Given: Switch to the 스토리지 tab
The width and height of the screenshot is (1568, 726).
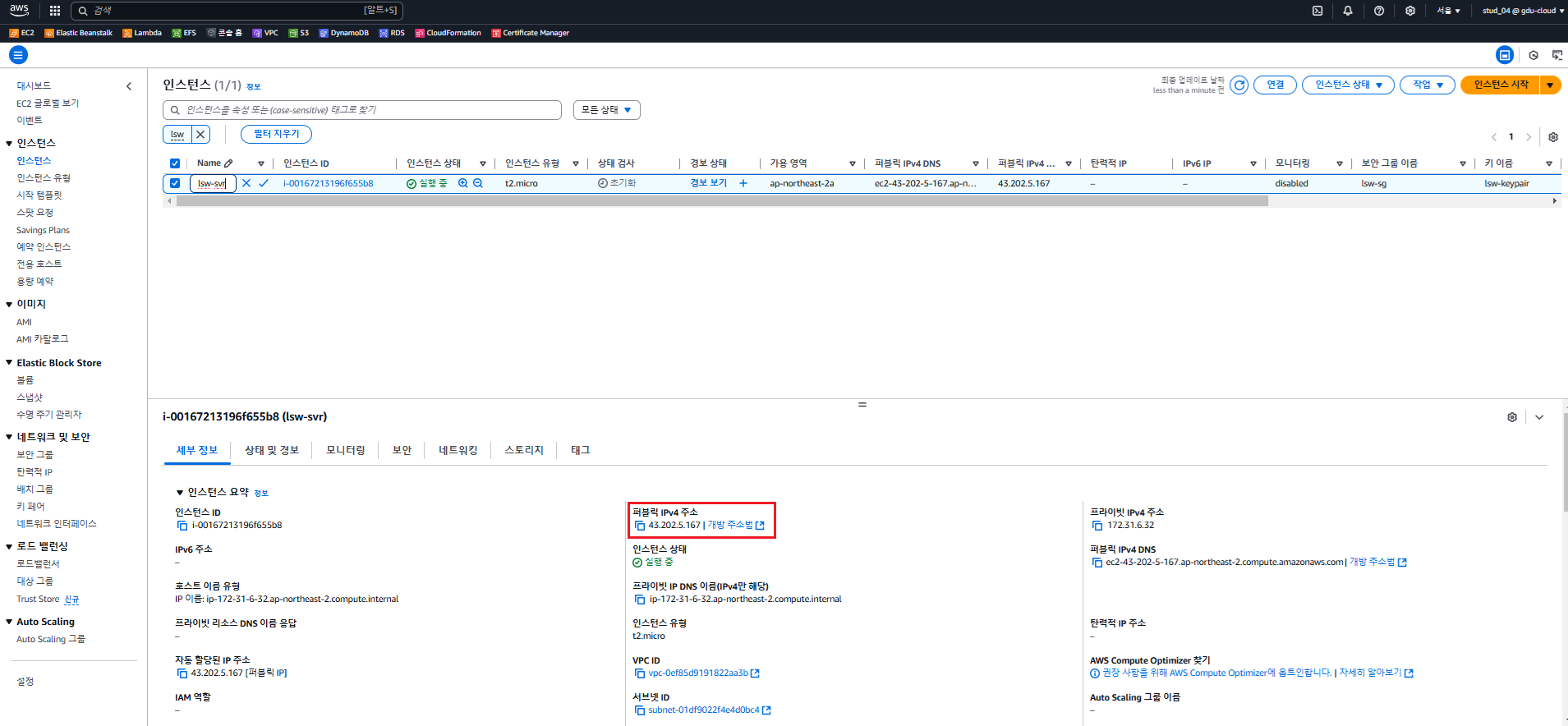Looking at the screenshot, I should (x=524, y=451).
